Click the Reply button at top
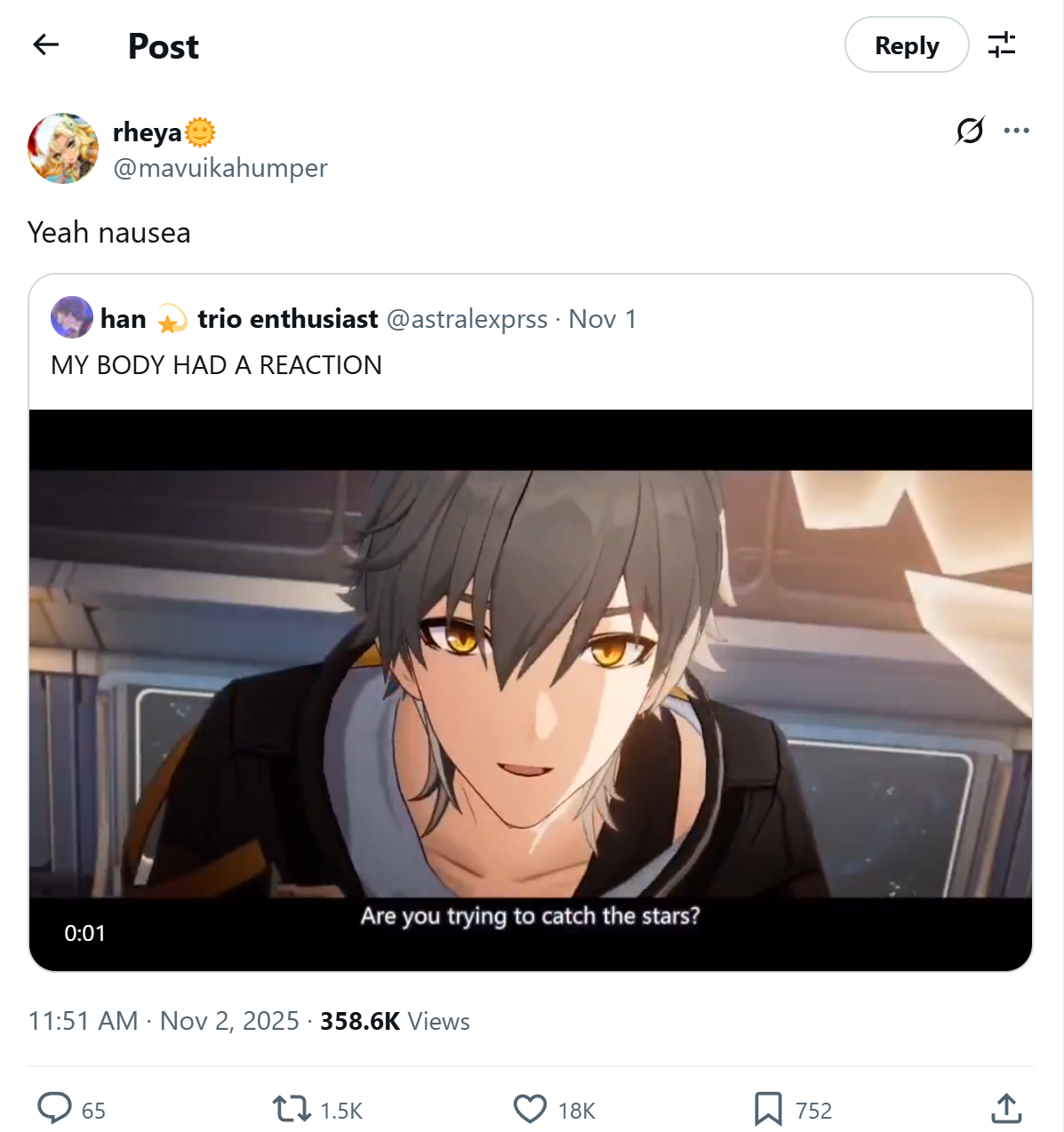 coord(907,44)
